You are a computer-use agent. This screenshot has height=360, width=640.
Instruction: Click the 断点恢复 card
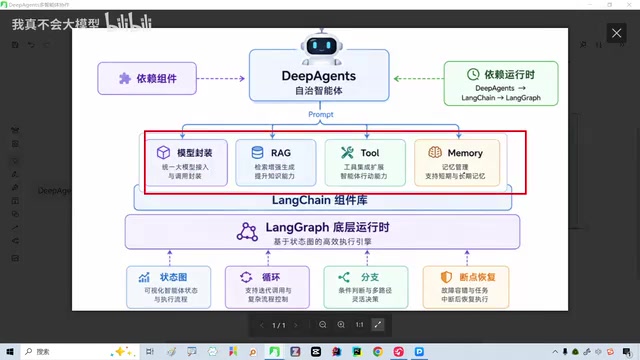point(466,287)
